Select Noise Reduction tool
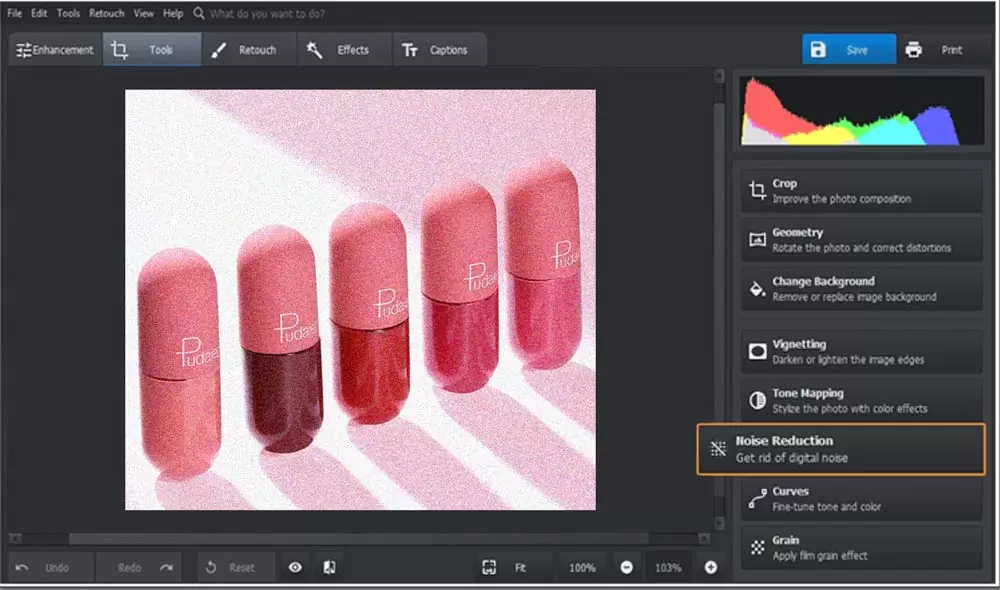Screen dimensions: 1000x590 tap(841, 449)
